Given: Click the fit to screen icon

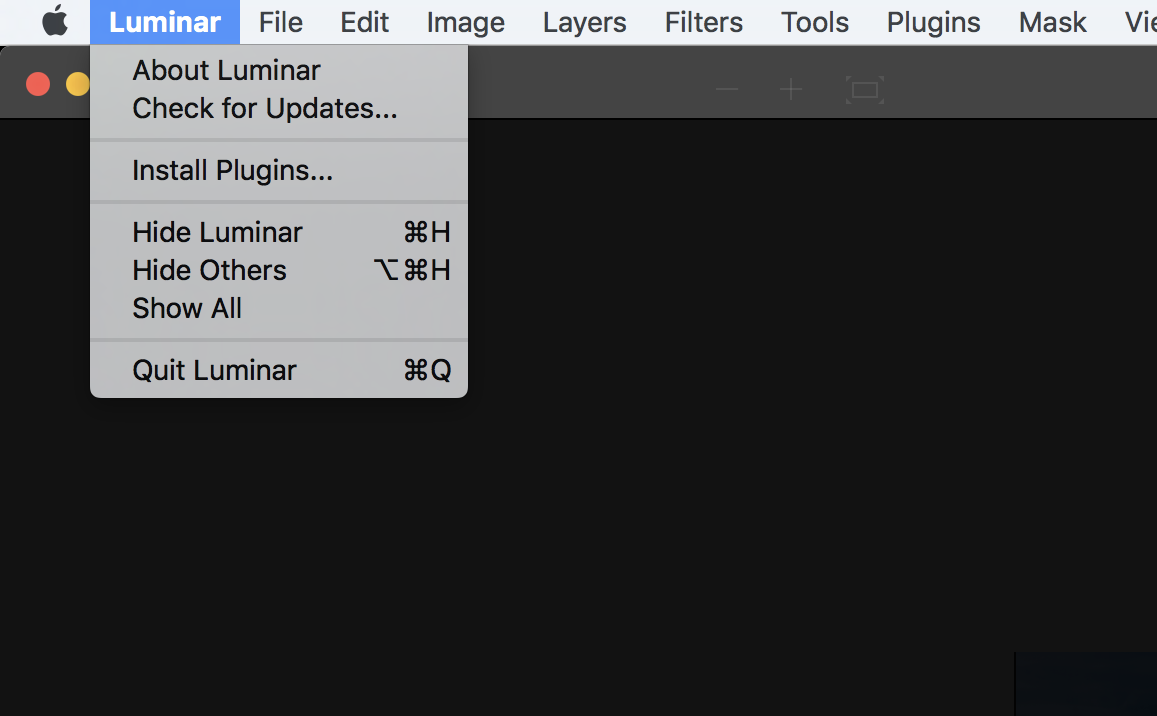Looking at the screenshot, I should (864, 90).
